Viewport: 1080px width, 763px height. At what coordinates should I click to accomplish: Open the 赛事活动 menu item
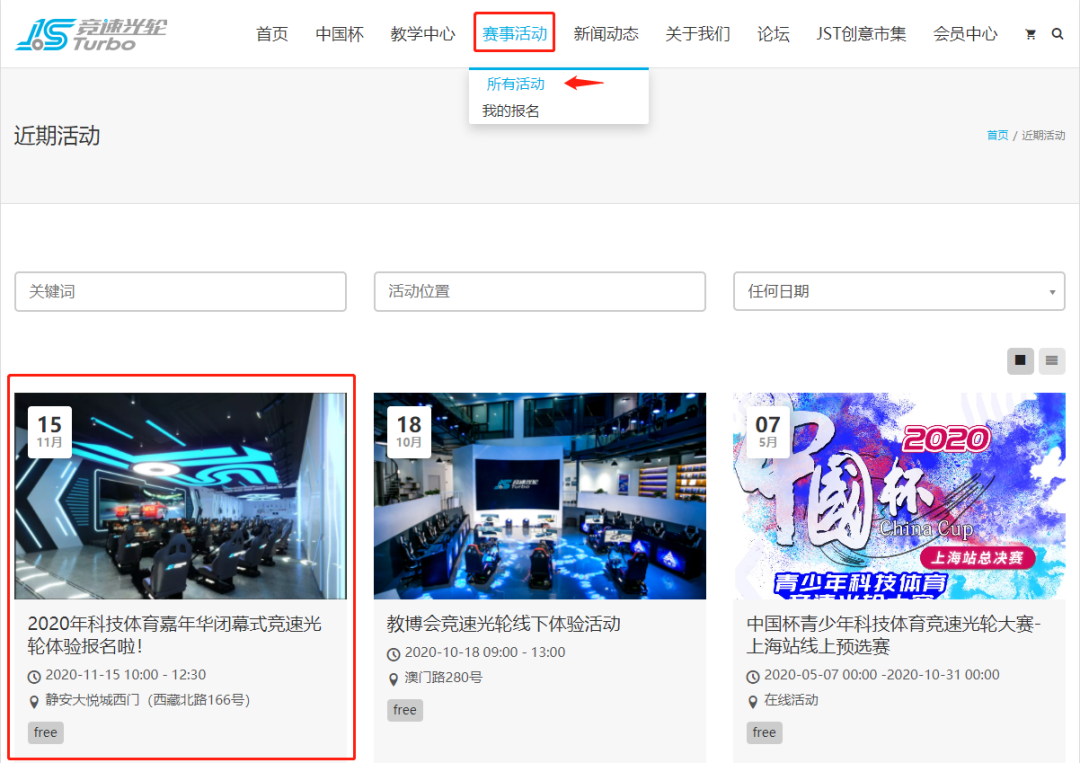pyautogui.click(x=515, y=34)
